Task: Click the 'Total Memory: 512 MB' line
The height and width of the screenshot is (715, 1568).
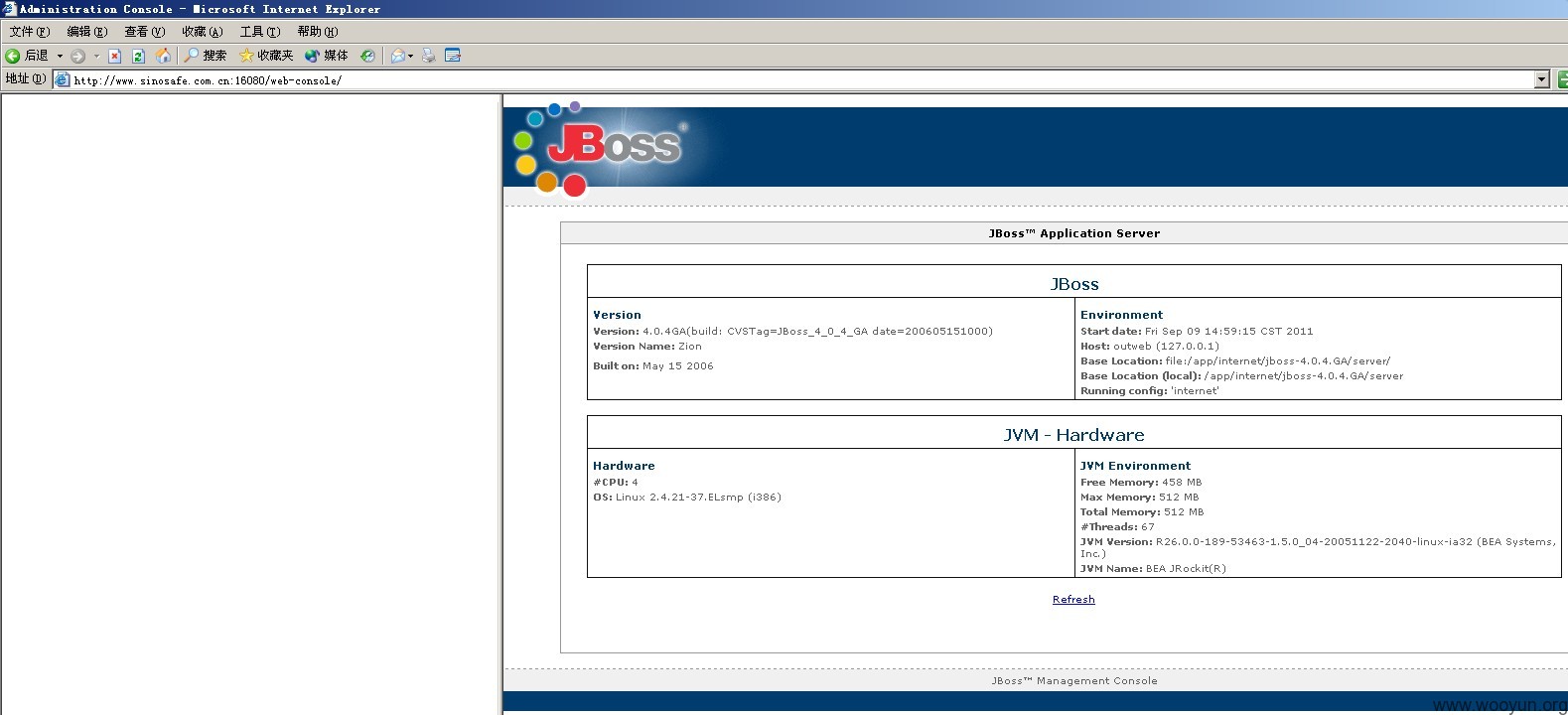Action: click(x=1142, y=512)
